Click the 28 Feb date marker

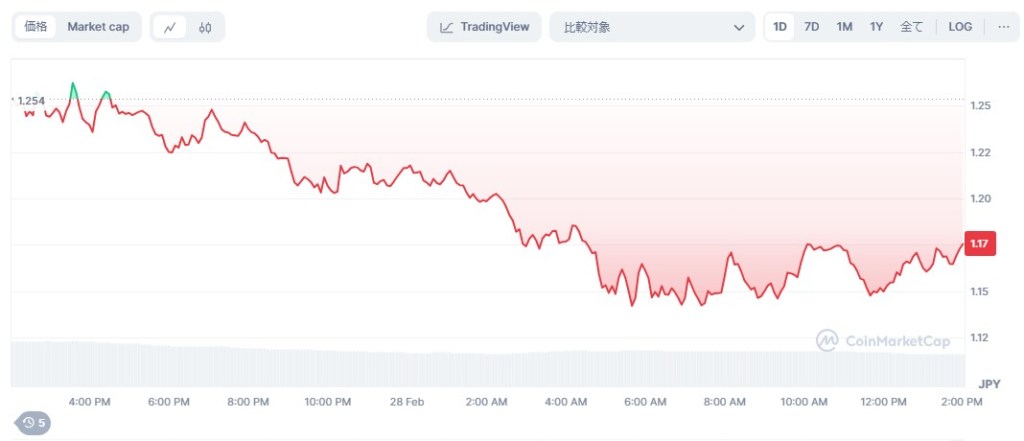pos(407,401)
